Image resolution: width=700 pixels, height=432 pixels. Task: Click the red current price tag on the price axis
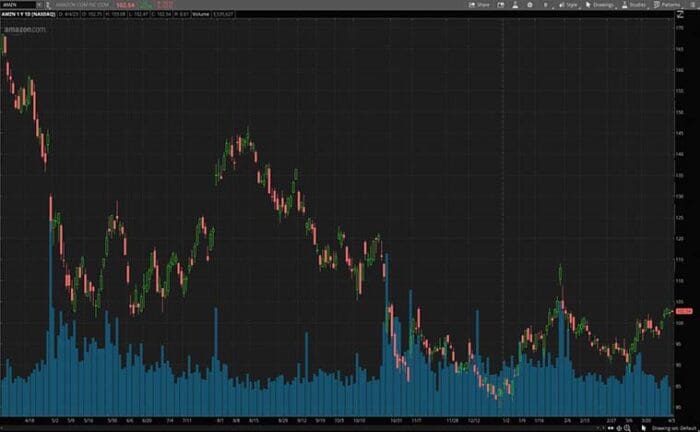684,311
